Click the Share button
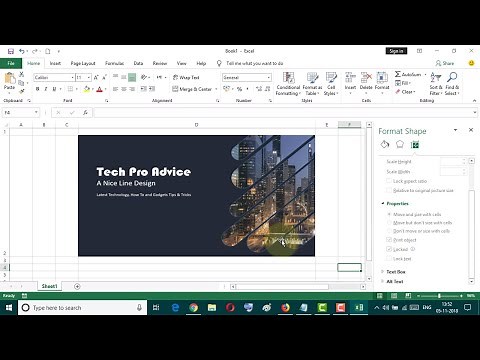480x360 pixels. 445,63
